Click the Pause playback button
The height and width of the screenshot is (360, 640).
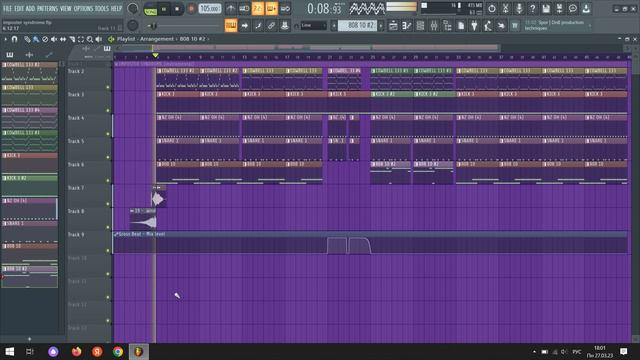[x=164, y=9]
